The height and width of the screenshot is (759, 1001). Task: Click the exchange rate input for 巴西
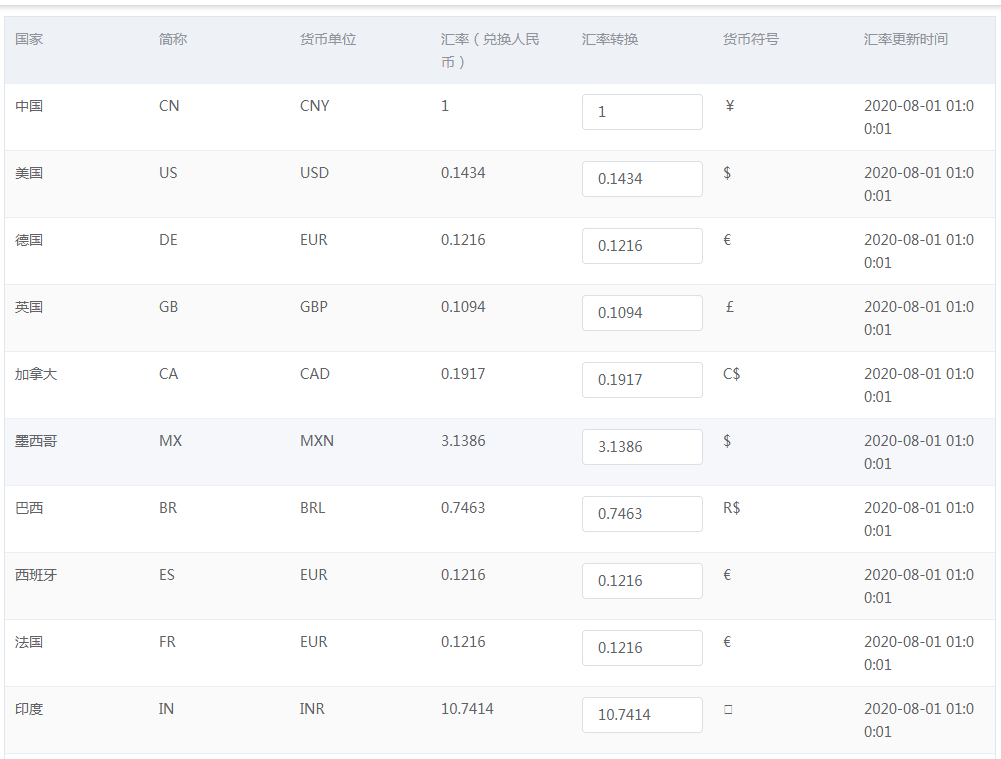(642, 515)
